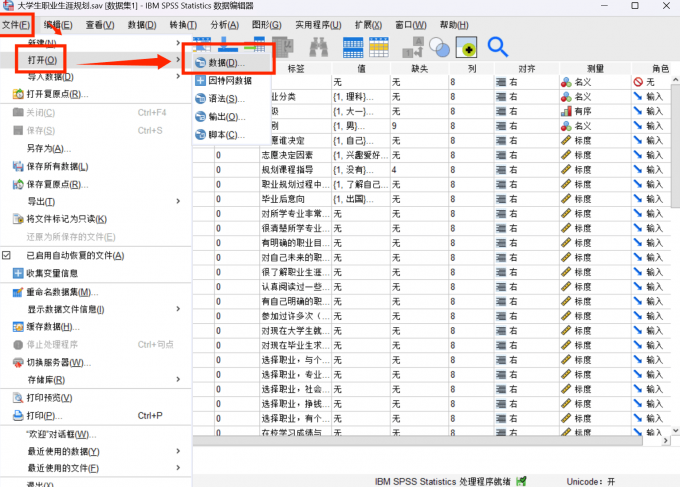Click the overlapping circles toolbar icon
Image resolution: width=680 pixels, height=487 pixels.
point(439,46)
